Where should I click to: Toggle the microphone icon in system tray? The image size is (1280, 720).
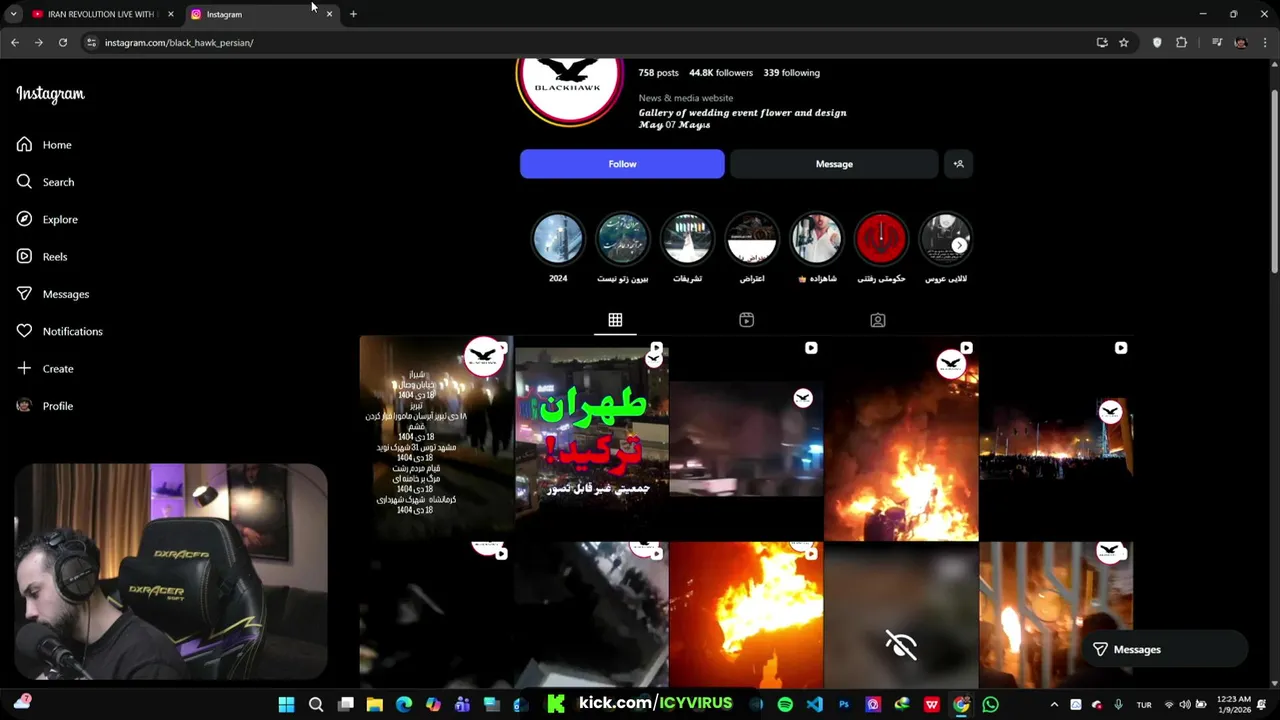click(x=1118, y=705)
